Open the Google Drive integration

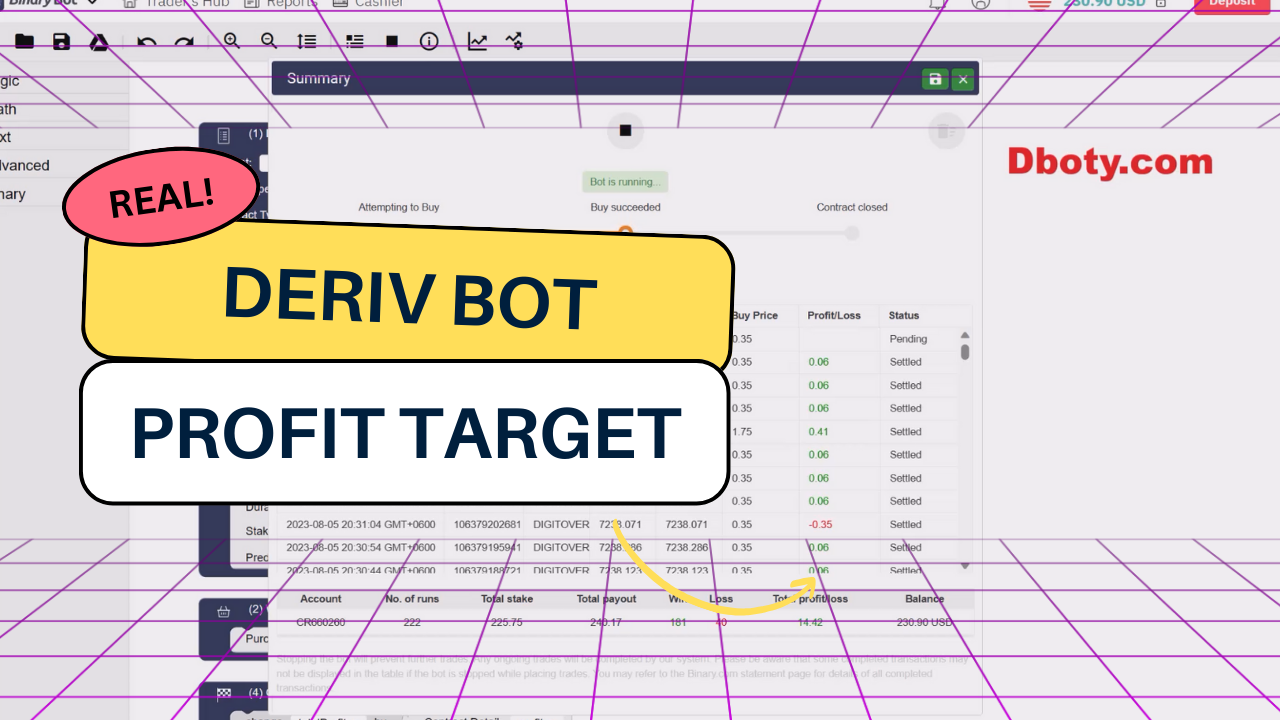(x=99, y=41)
